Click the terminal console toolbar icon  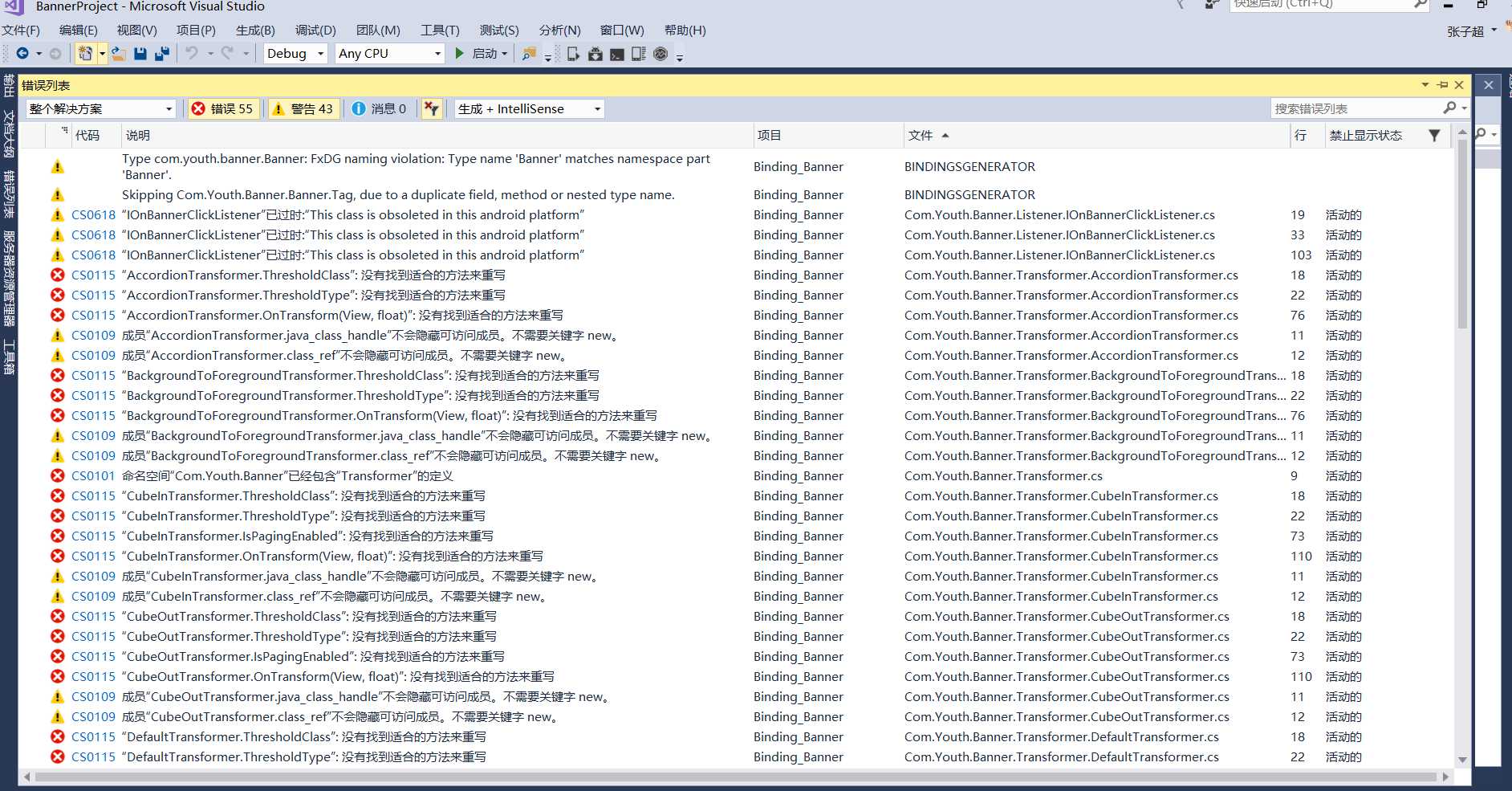click(x=617, y=54)
